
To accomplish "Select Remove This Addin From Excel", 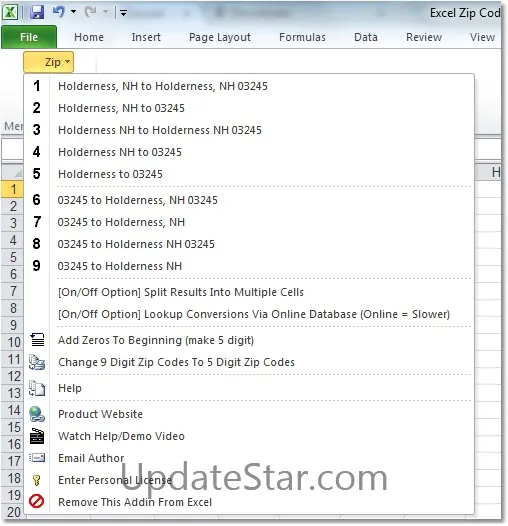I will (249, 502).
